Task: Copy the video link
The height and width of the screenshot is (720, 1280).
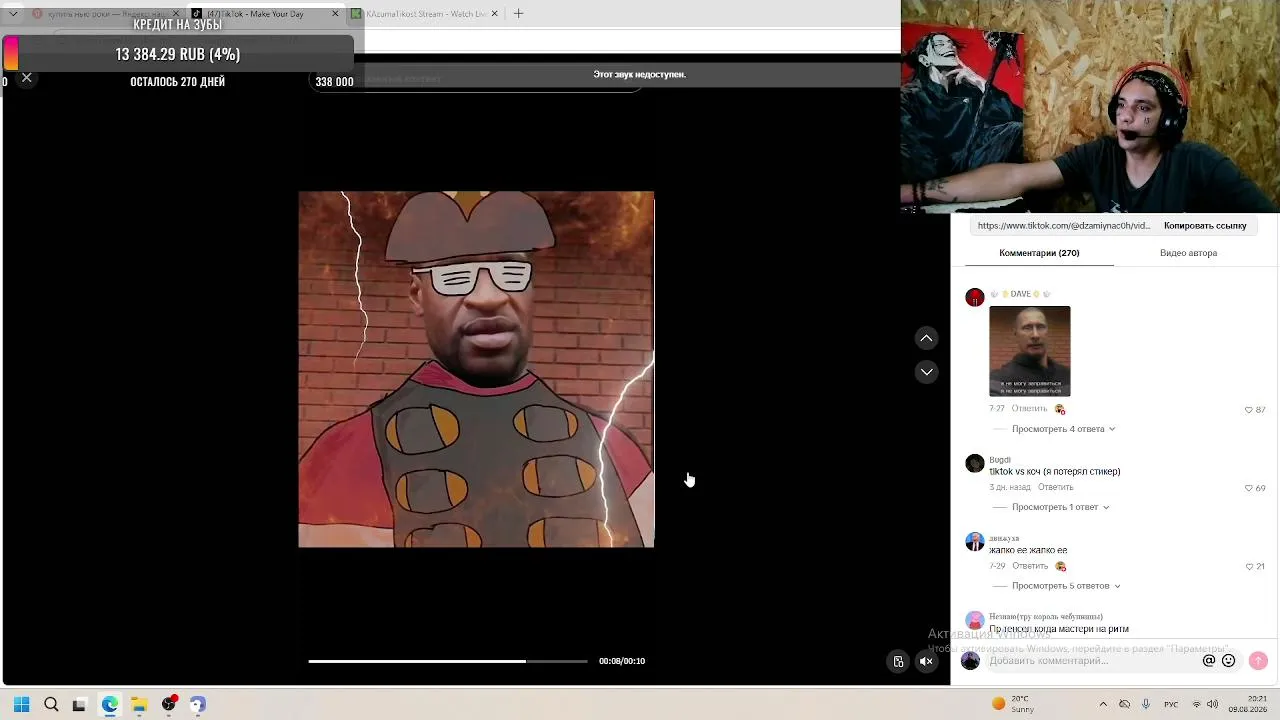Action: (x=1205, y=226)
